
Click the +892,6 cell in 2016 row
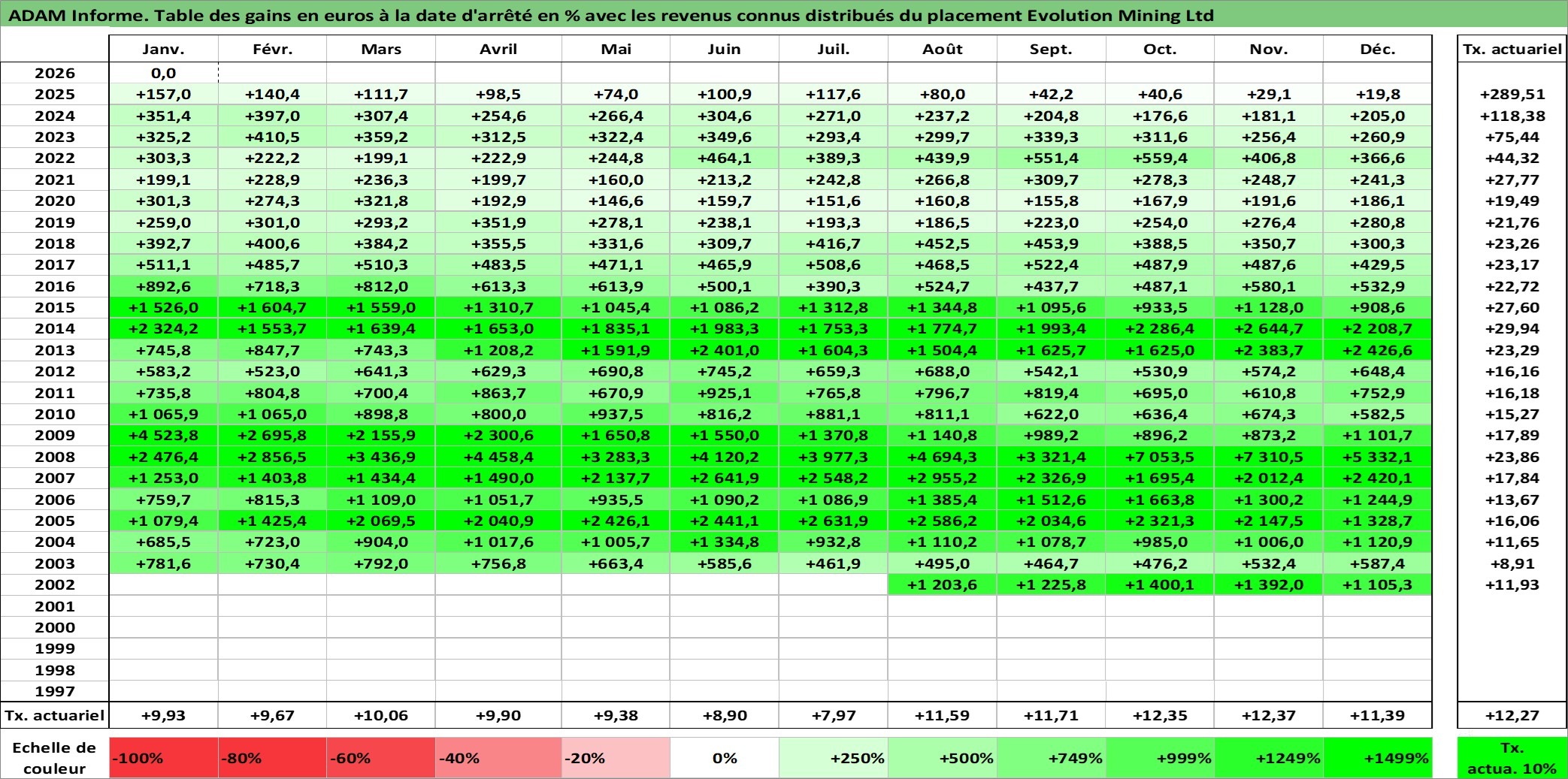click(163, 286)
